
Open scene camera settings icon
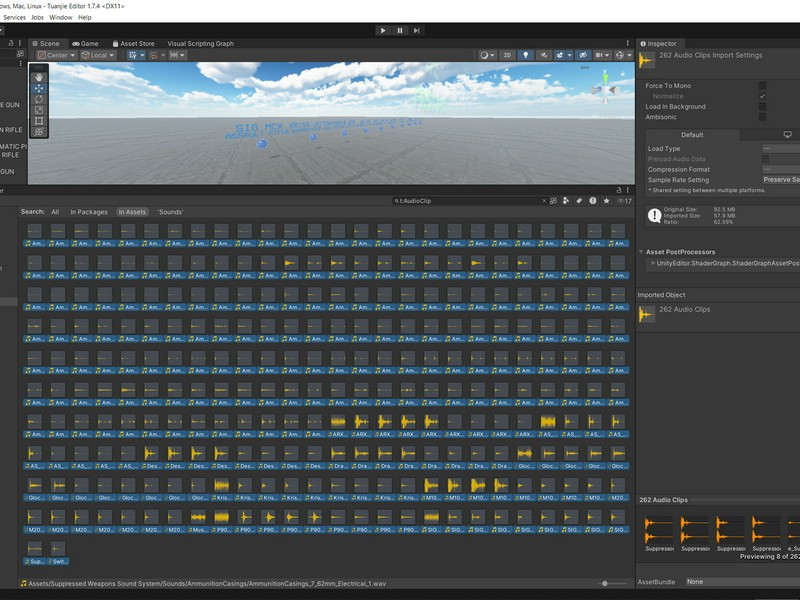pyautogui.click(x=602, y=55)
